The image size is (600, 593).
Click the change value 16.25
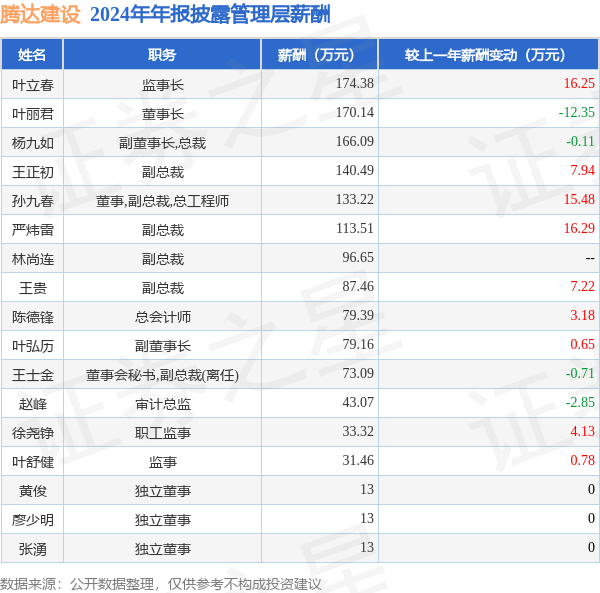(579, 83)
